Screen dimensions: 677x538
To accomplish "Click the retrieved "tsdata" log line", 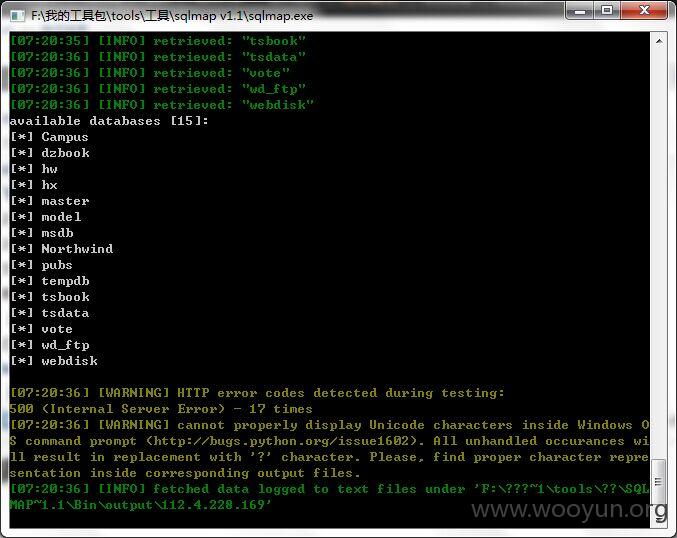I will pyautogui.click(x=158, y=57).
